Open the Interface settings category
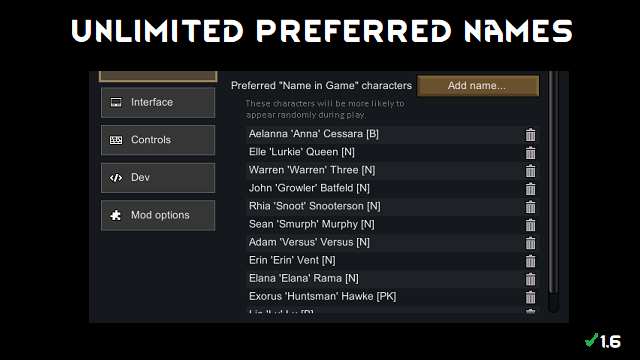Viewport: 640px width, 360px height. 158,102
